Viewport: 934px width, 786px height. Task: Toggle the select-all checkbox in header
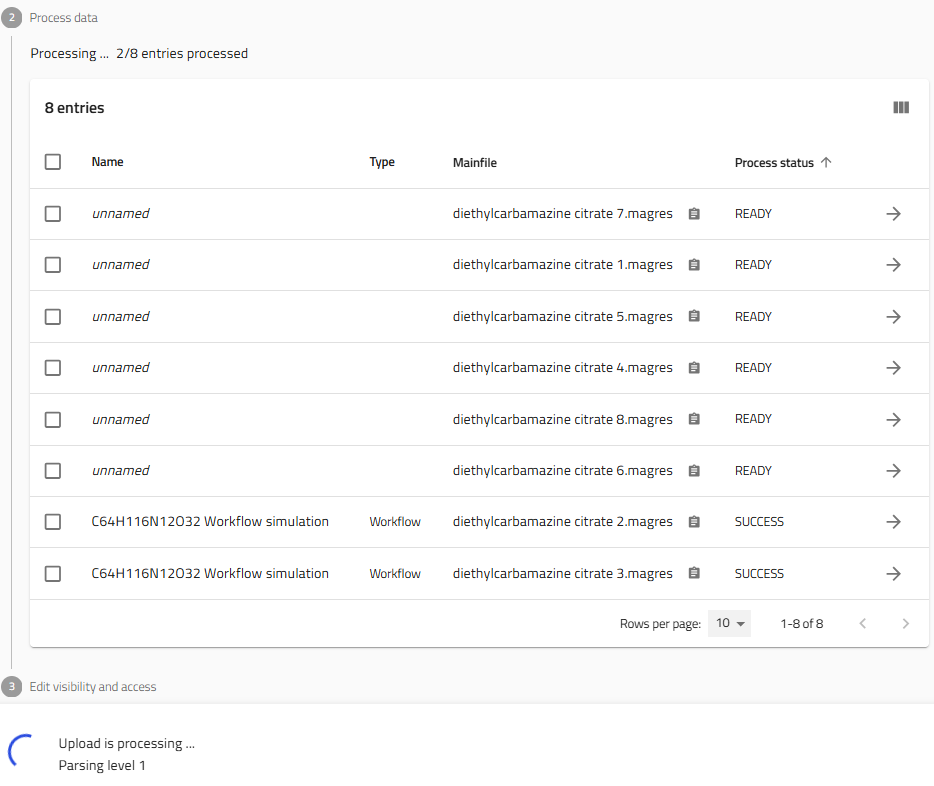53,162
